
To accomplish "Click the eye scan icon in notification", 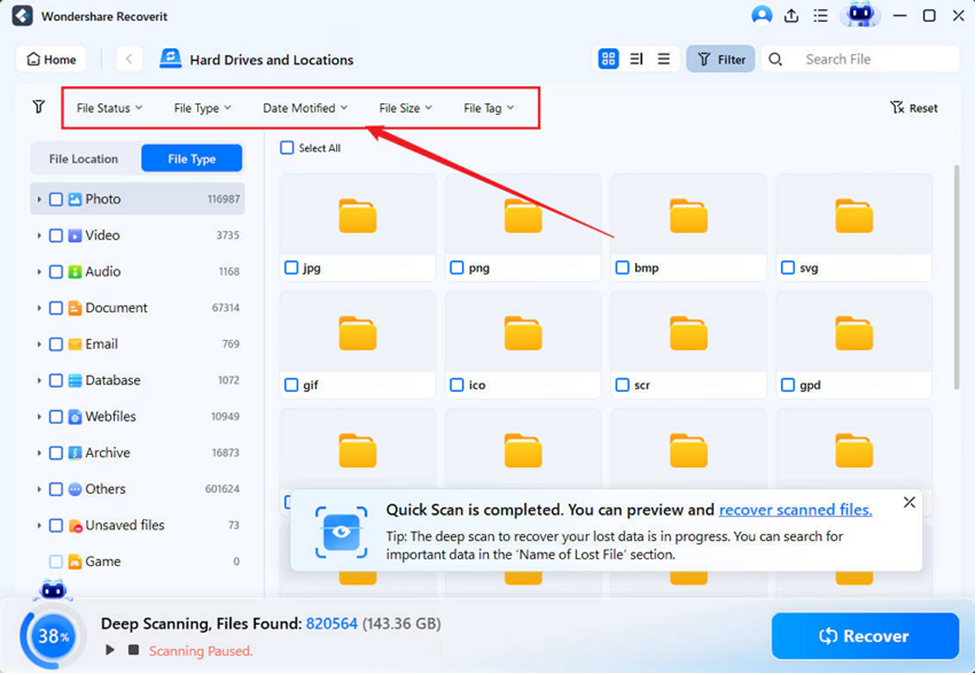I will click(x=342, y=534).
